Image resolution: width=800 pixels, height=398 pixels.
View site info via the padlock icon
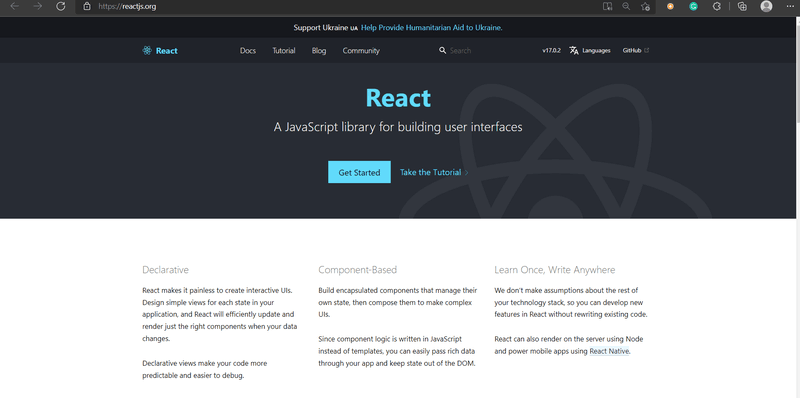[x=87, y=7]
